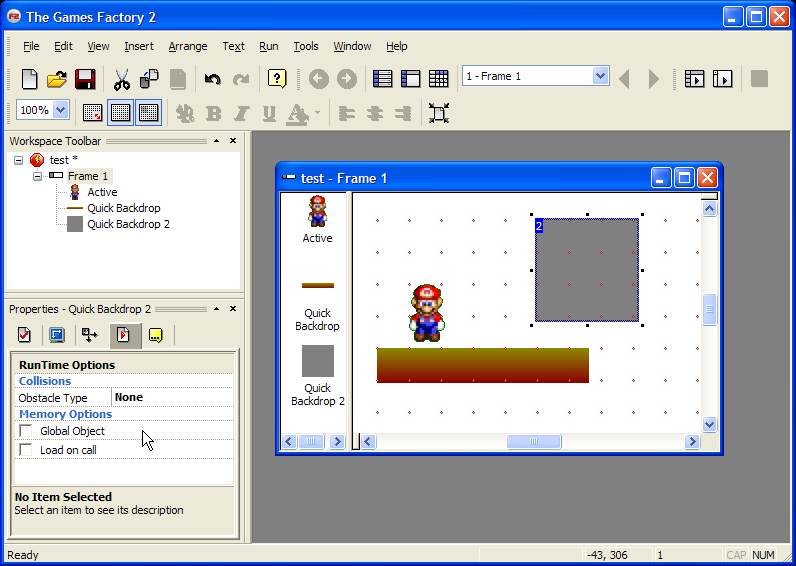
Task: Collapse the Properties panel arrow
Action: click(217, 309)
